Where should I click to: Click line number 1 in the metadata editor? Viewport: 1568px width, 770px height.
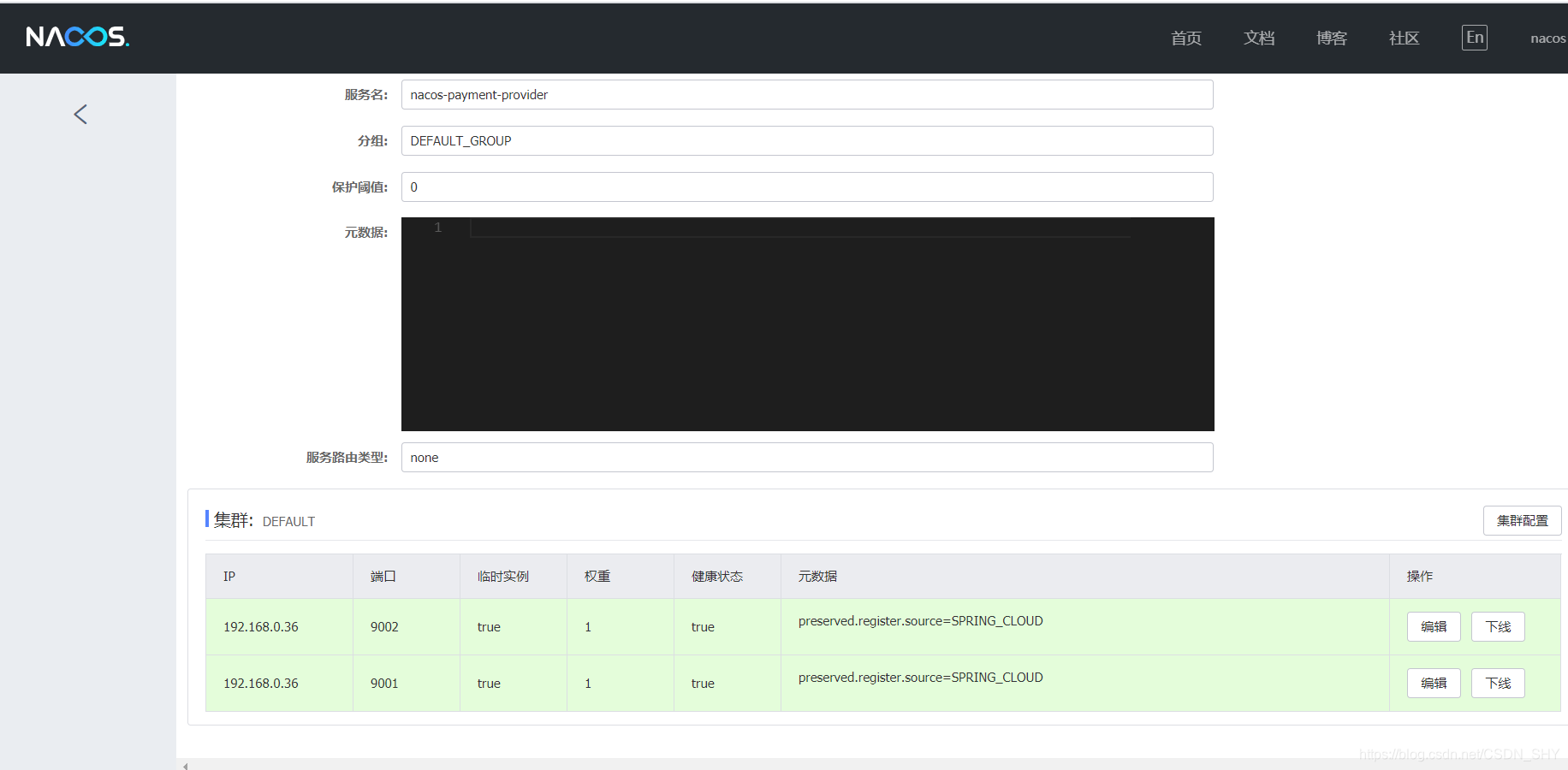pos(437,228)
